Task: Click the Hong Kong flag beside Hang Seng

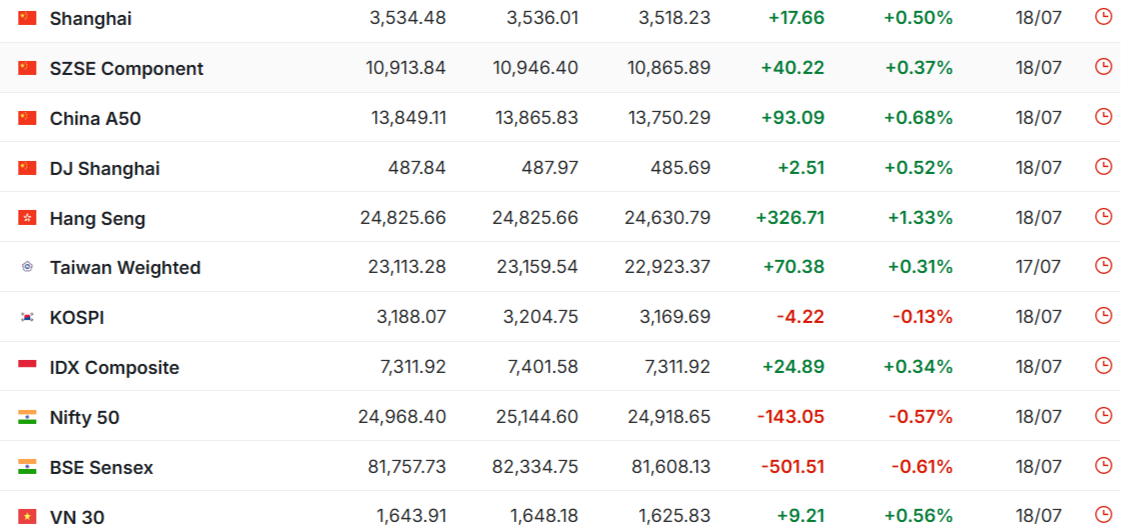Action: click(x=27, y=217)
